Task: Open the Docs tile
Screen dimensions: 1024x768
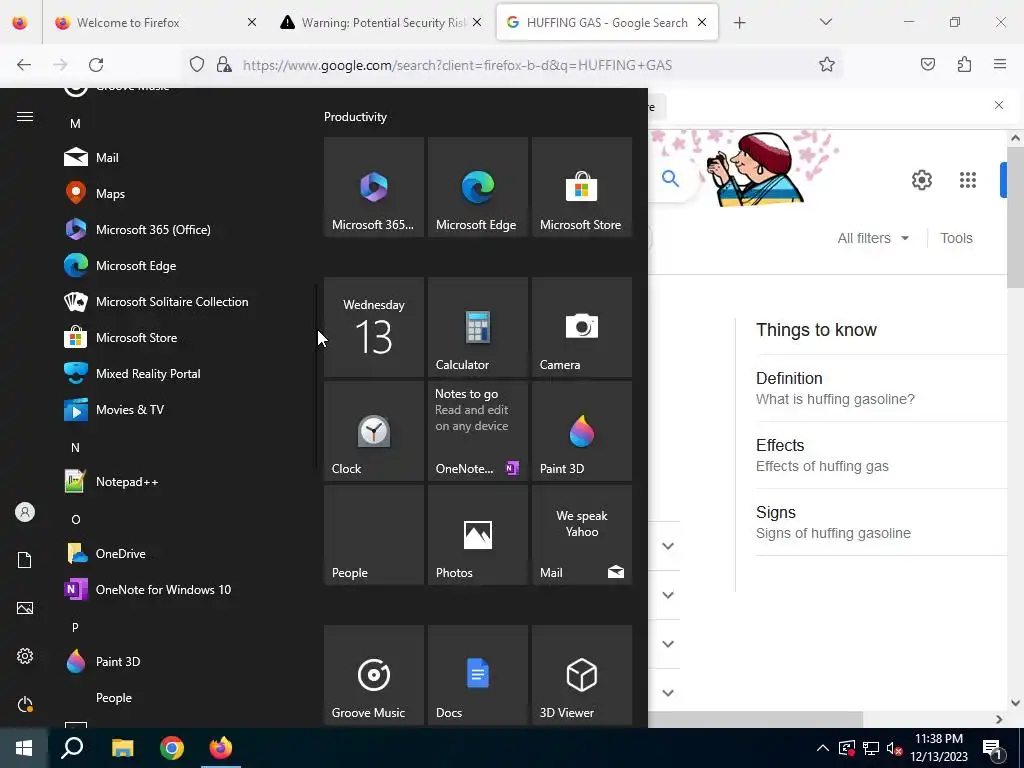Action: point(477,675)
